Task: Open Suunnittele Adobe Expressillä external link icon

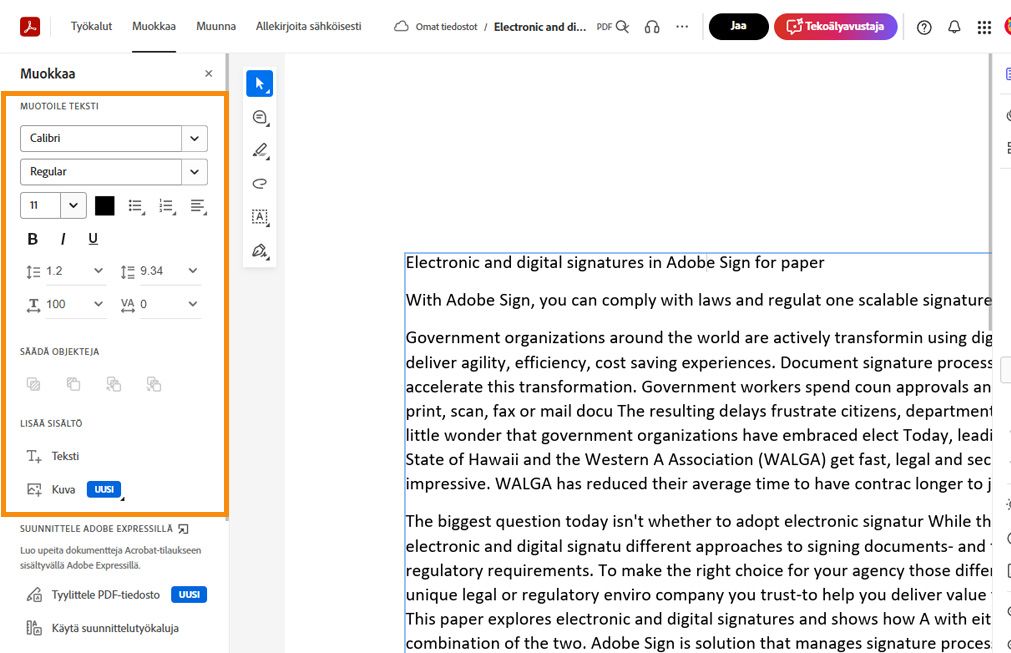Action: [184, 529]
